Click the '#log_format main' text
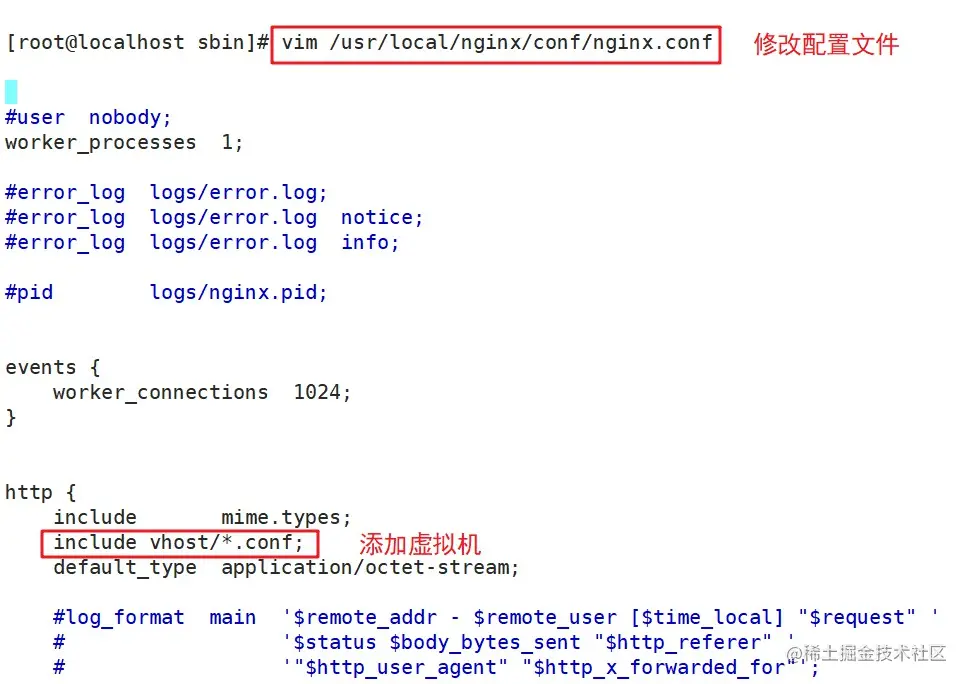Screen dimensions: 967x684 click(x=154, y=617)
